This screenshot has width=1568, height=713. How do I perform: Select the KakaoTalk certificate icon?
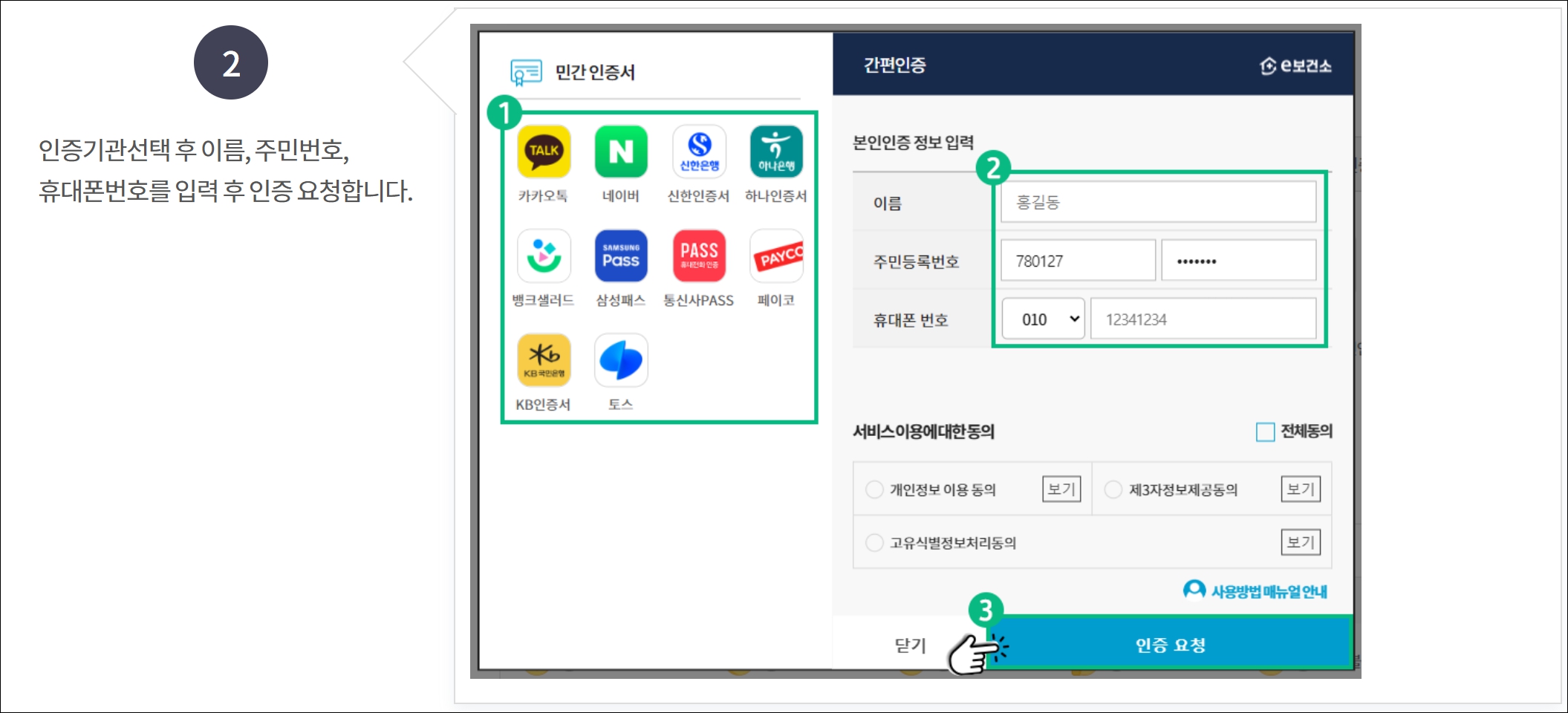tap(544, 152)
